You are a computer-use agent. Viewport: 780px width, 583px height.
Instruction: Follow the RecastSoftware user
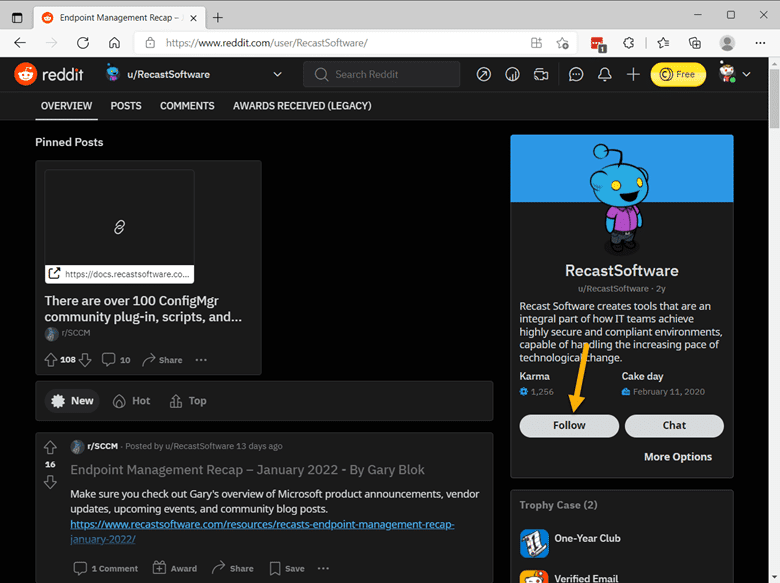pyautogui.click(x=569, y=425)
